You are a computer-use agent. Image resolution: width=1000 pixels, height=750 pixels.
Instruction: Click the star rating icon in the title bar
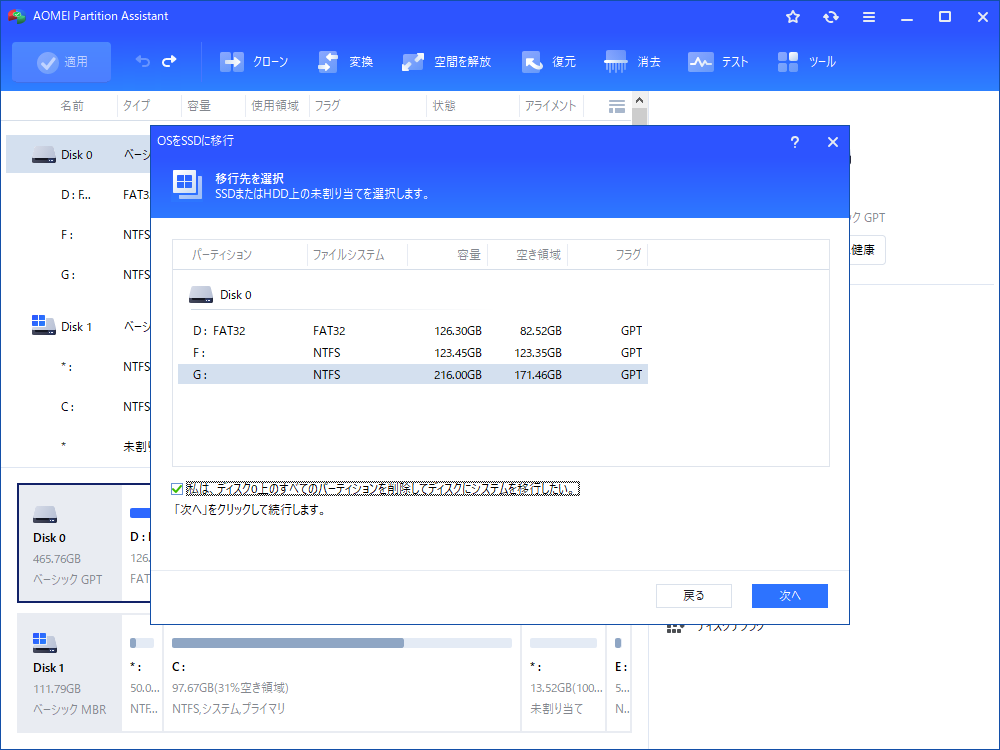pyautogui.click(x=792, y=16)
